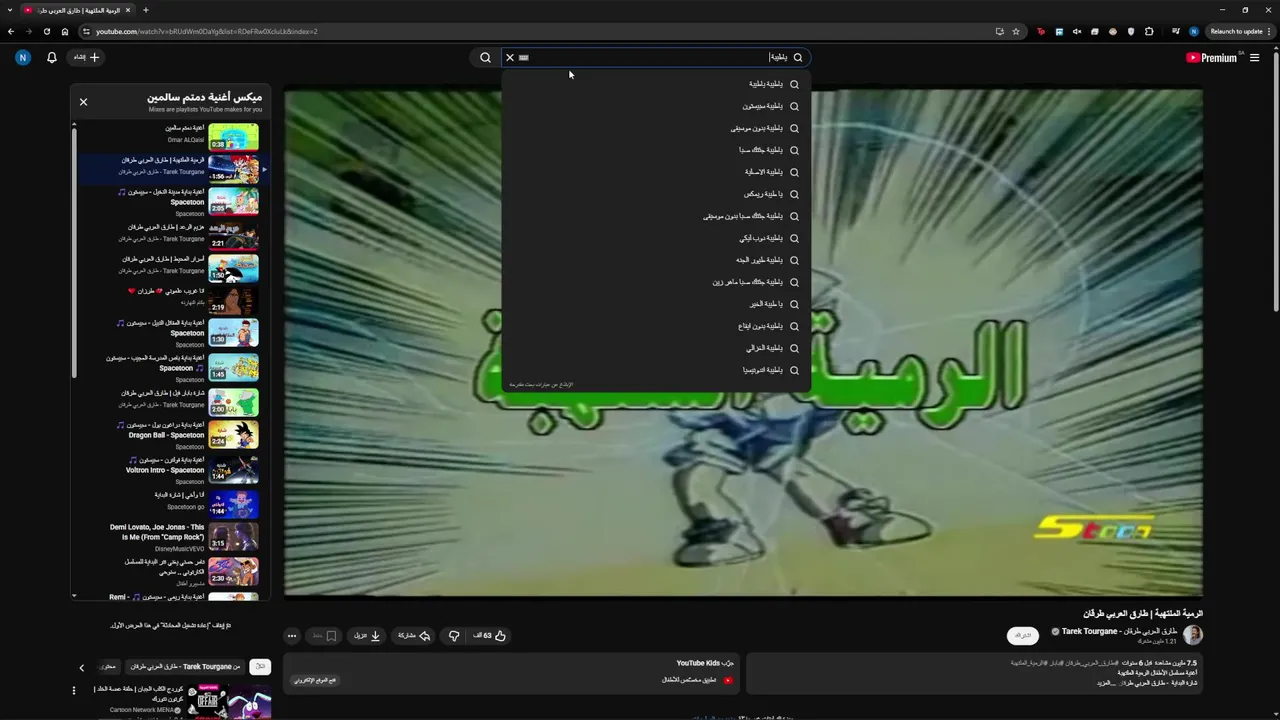Open the notifications bell icon
The image size is (1280, 720).
point(52,58)
